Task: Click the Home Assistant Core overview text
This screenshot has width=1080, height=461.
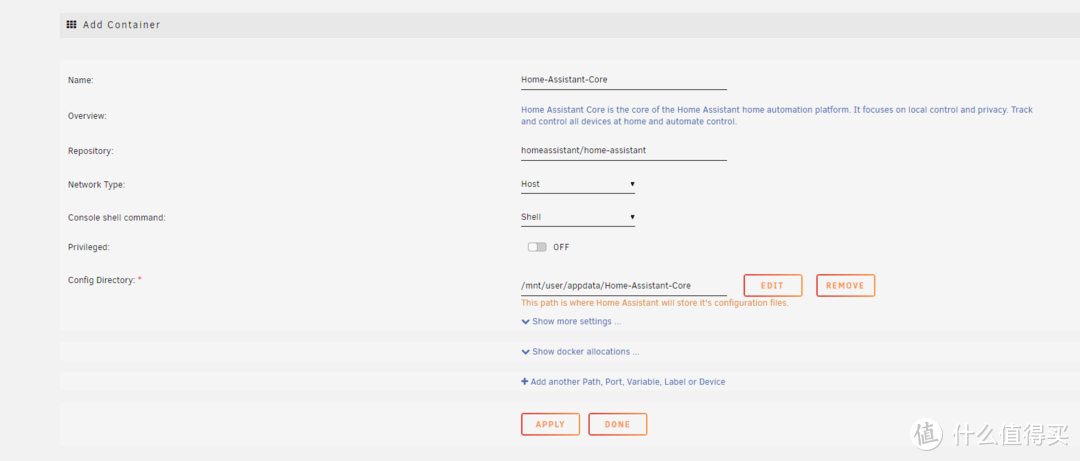Action: click(x=777, y=116)
